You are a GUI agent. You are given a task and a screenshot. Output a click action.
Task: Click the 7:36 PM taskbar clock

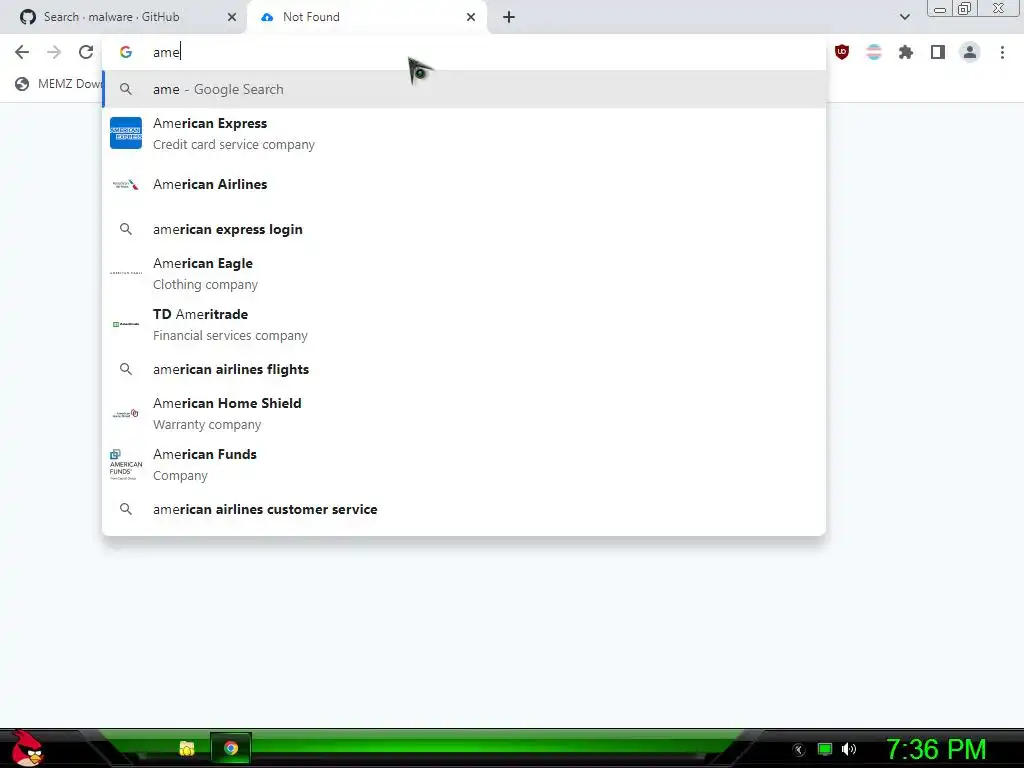coord(936,749)
